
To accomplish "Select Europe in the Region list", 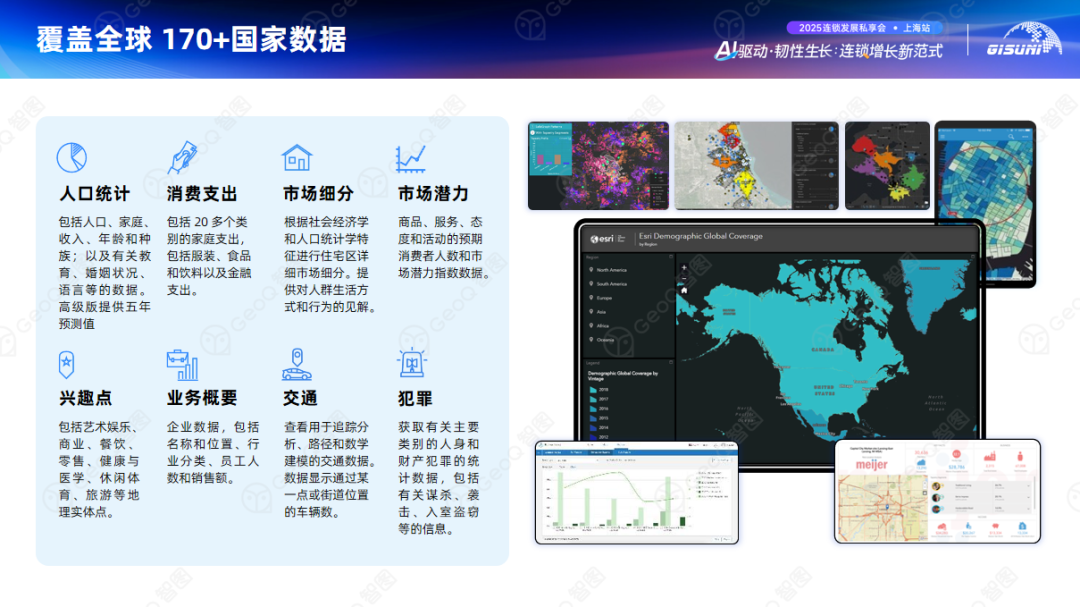I will (x=601, y=298).
